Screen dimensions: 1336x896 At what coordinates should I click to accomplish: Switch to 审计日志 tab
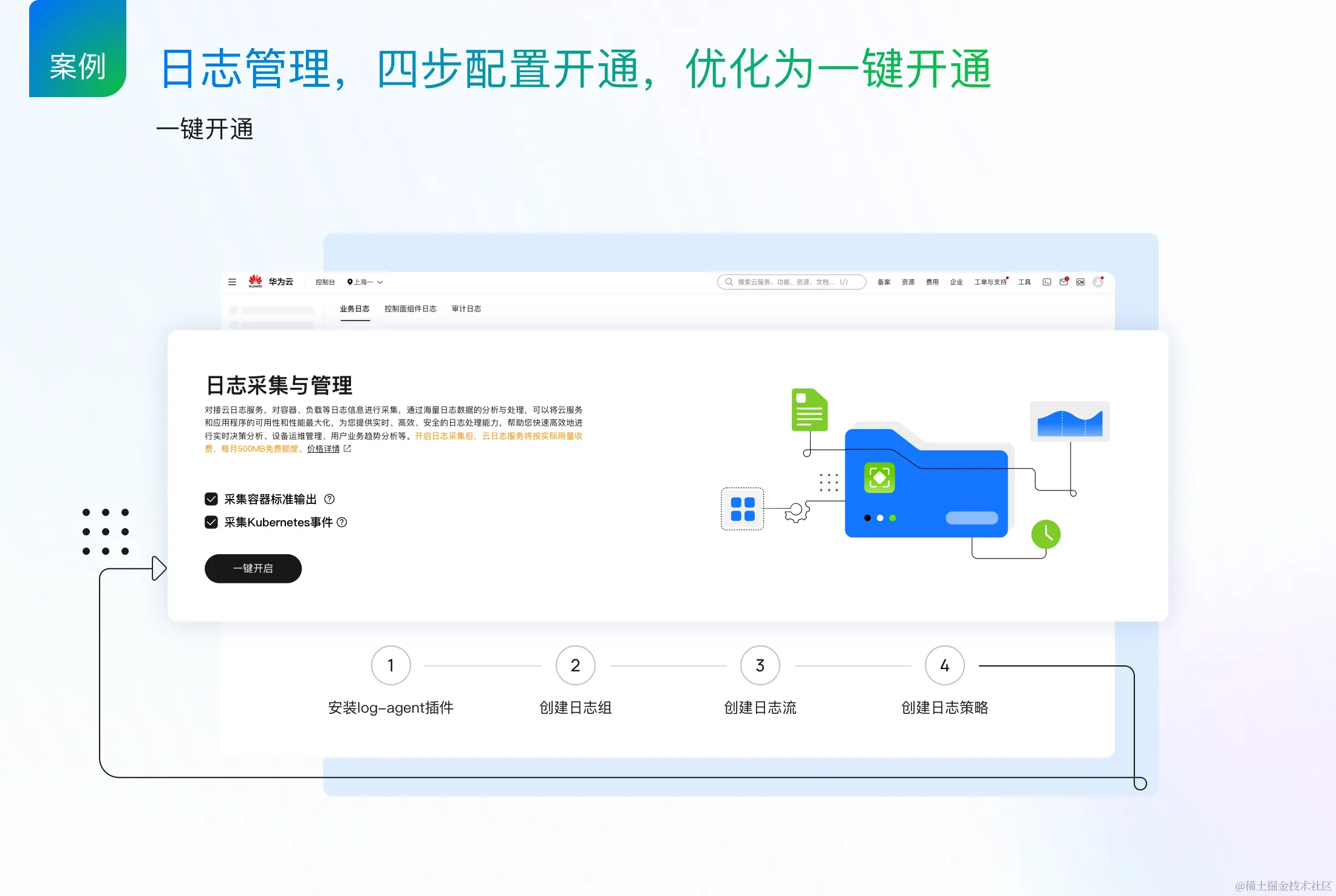pos(466,308)
